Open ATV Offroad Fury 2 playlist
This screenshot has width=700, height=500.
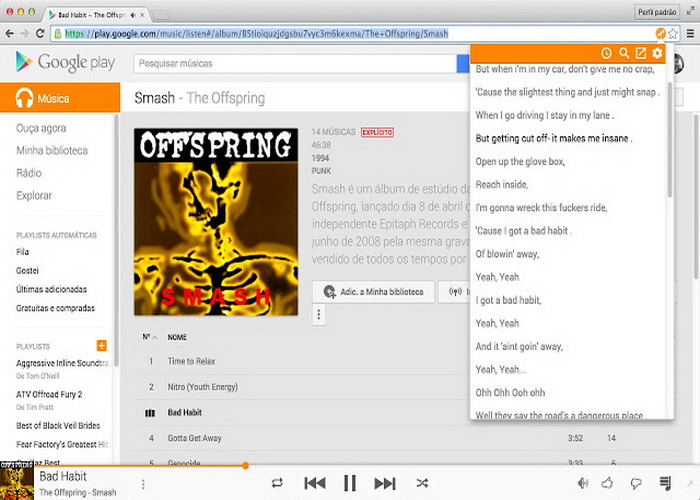coord(49,394)
